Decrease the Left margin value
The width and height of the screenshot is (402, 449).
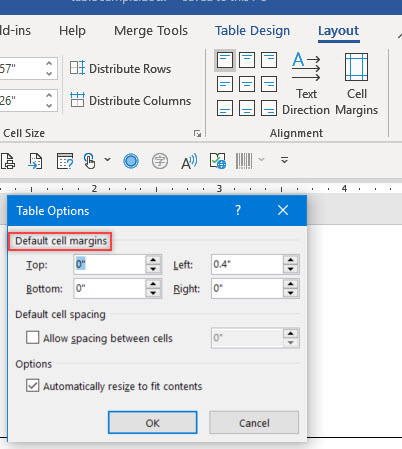coord(291,269)
